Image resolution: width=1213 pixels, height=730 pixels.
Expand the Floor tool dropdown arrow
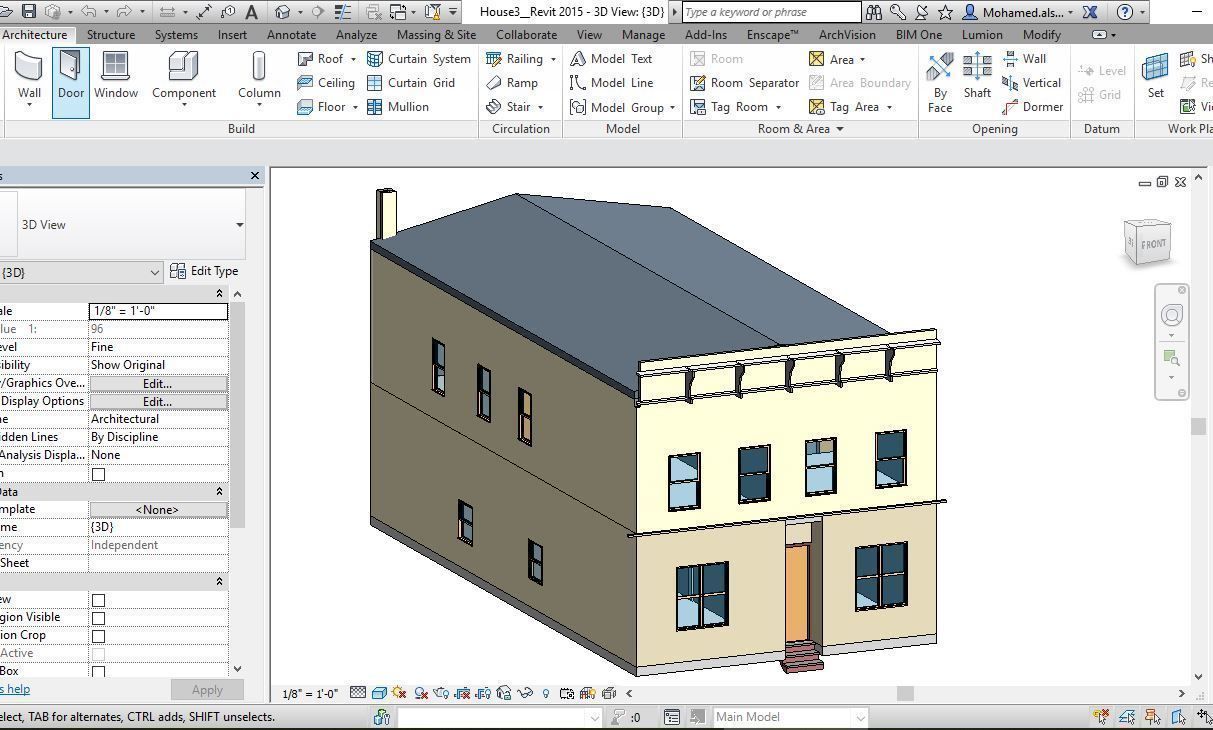(x=355, y=107)
